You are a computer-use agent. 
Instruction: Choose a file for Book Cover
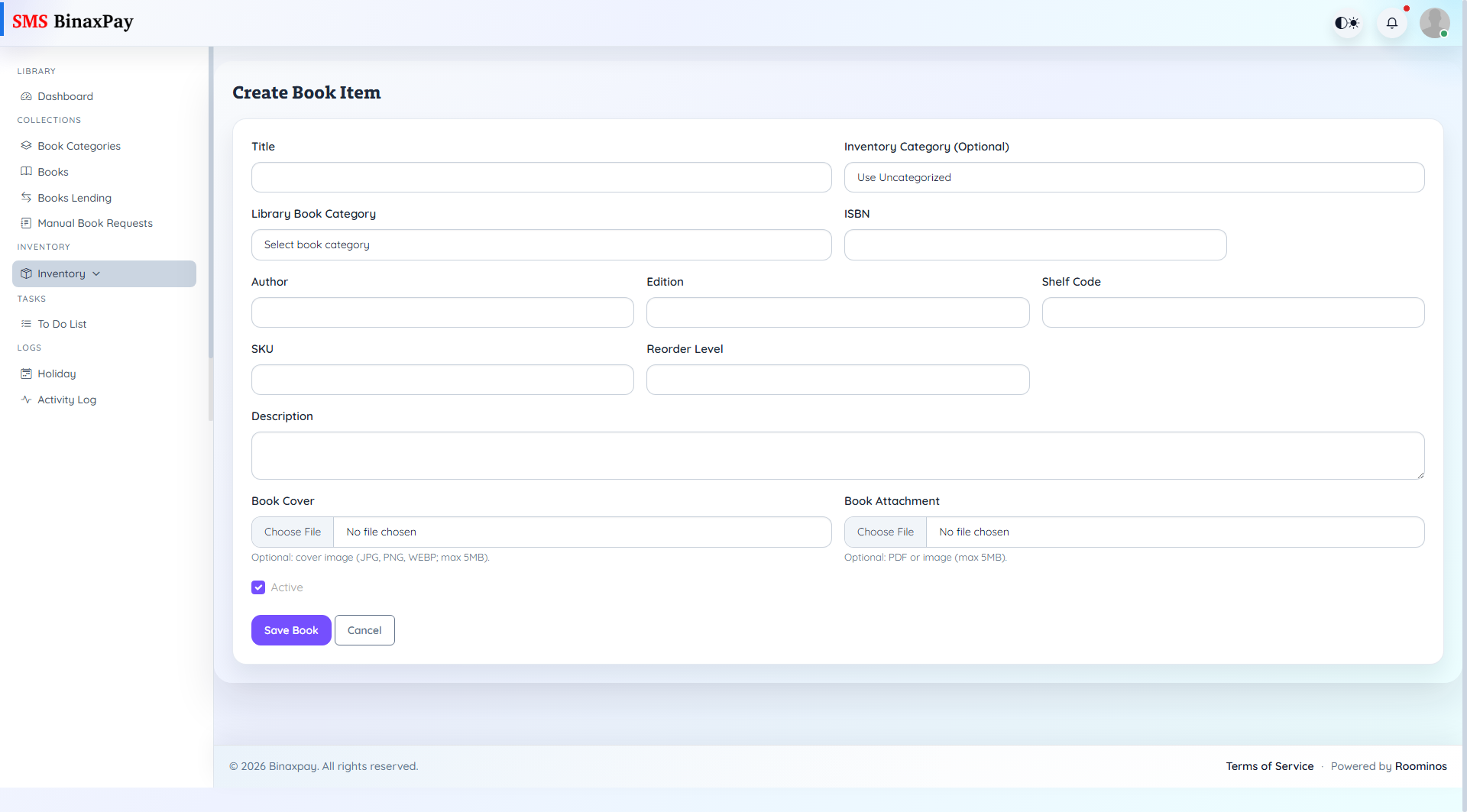pyautogui.click(x=293, y=532)
